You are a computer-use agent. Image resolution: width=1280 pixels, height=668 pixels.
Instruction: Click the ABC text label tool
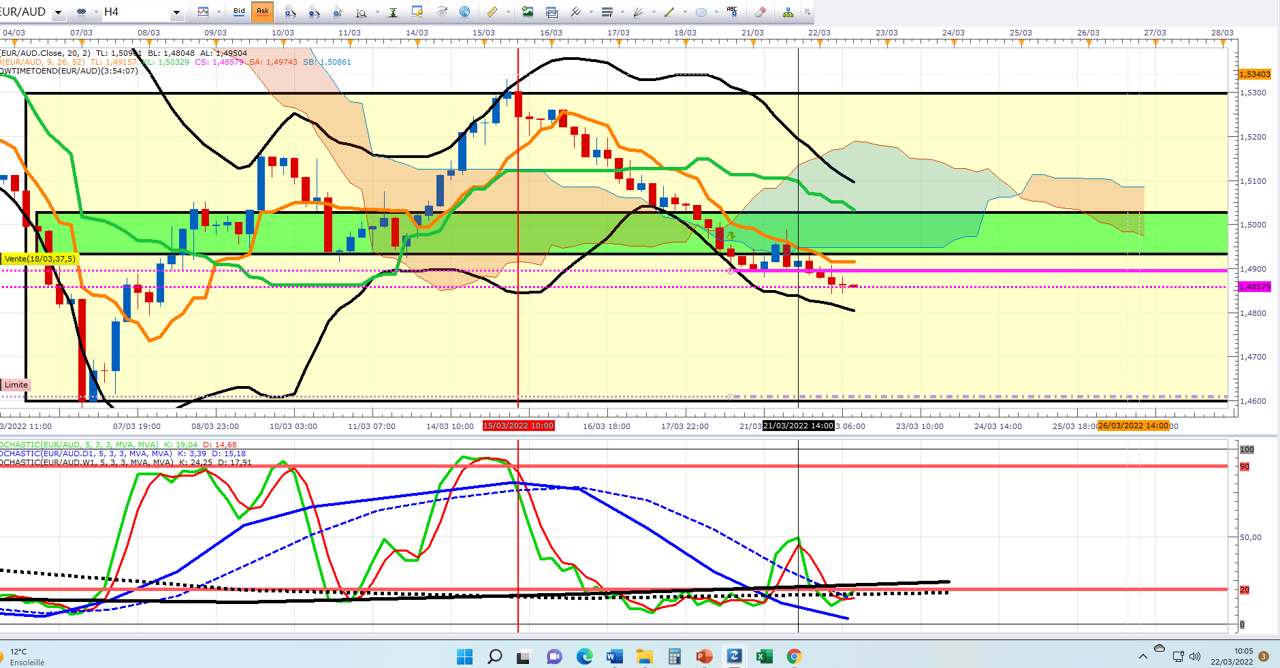(733, 11)
